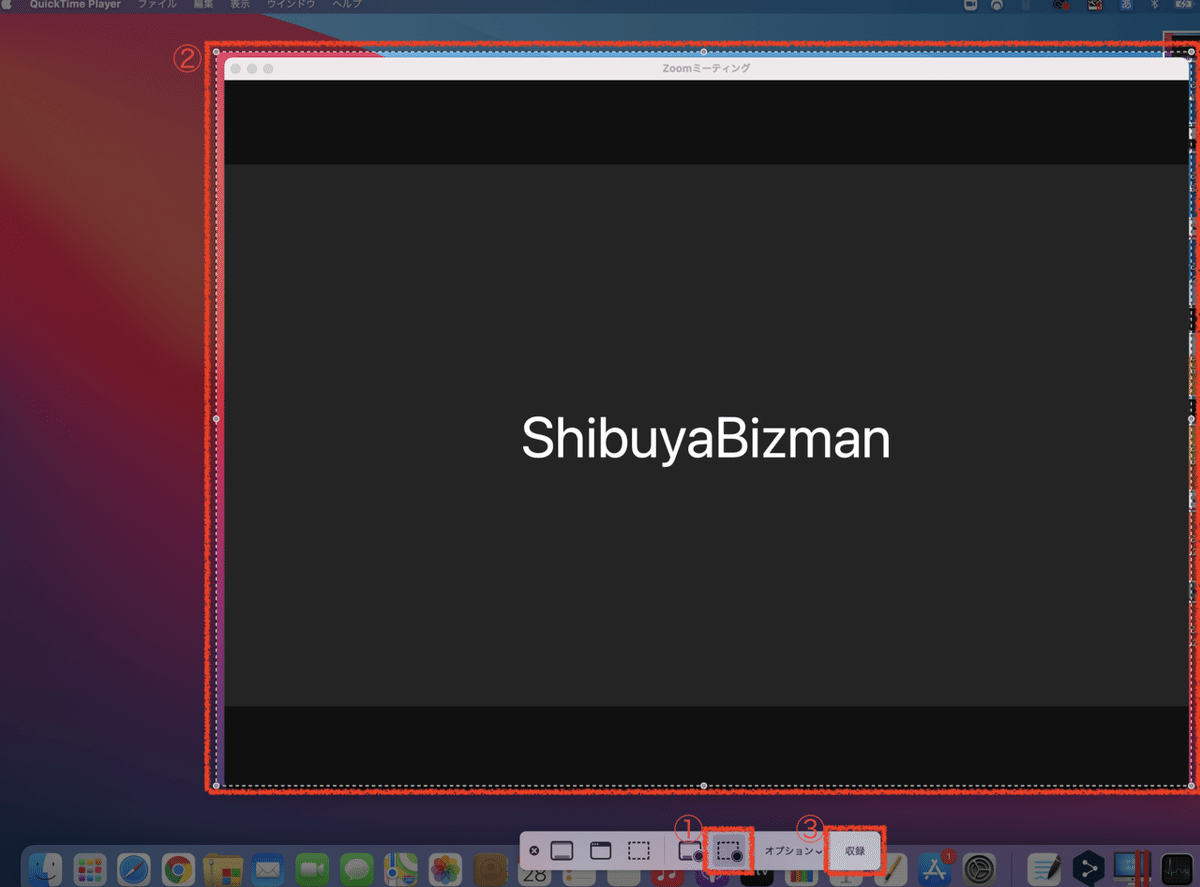Viewport: 1200px width, 887px height.
Task: Click the 収録 record button
Action: [855, 851]
